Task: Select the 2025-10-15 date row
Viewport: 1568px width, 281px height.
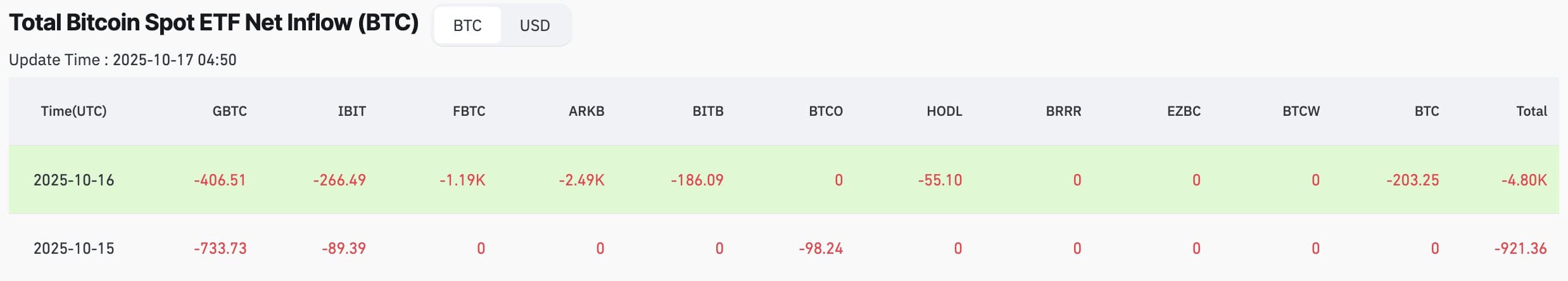Action: click(x=73, y=249)
